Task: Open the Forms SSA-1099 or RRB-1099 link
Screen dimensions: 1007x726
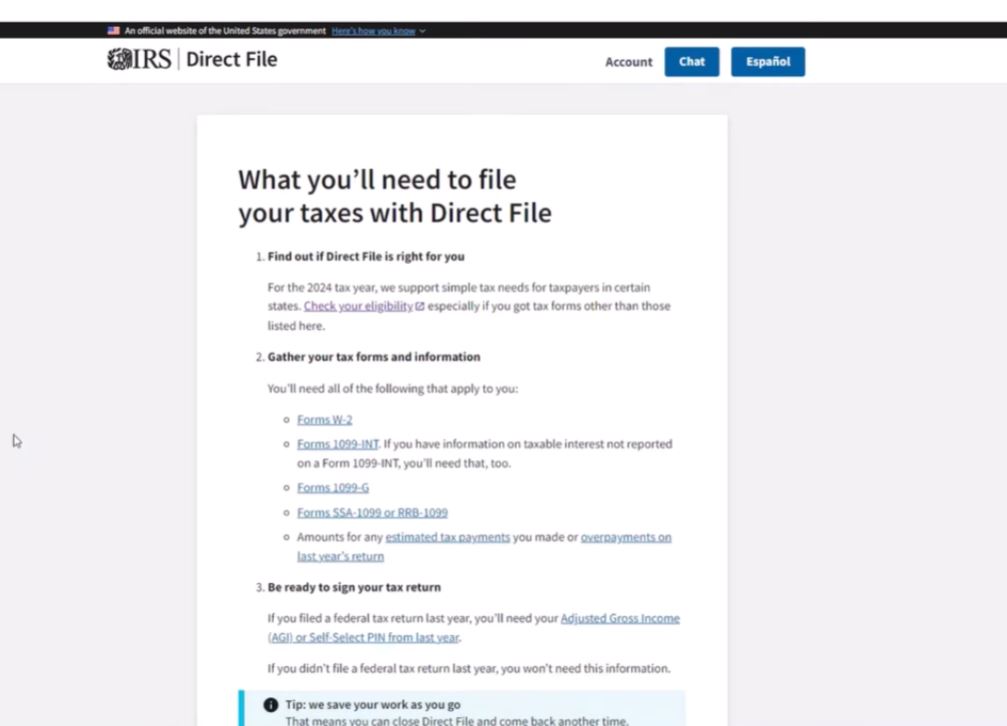Action: point(372,512)
